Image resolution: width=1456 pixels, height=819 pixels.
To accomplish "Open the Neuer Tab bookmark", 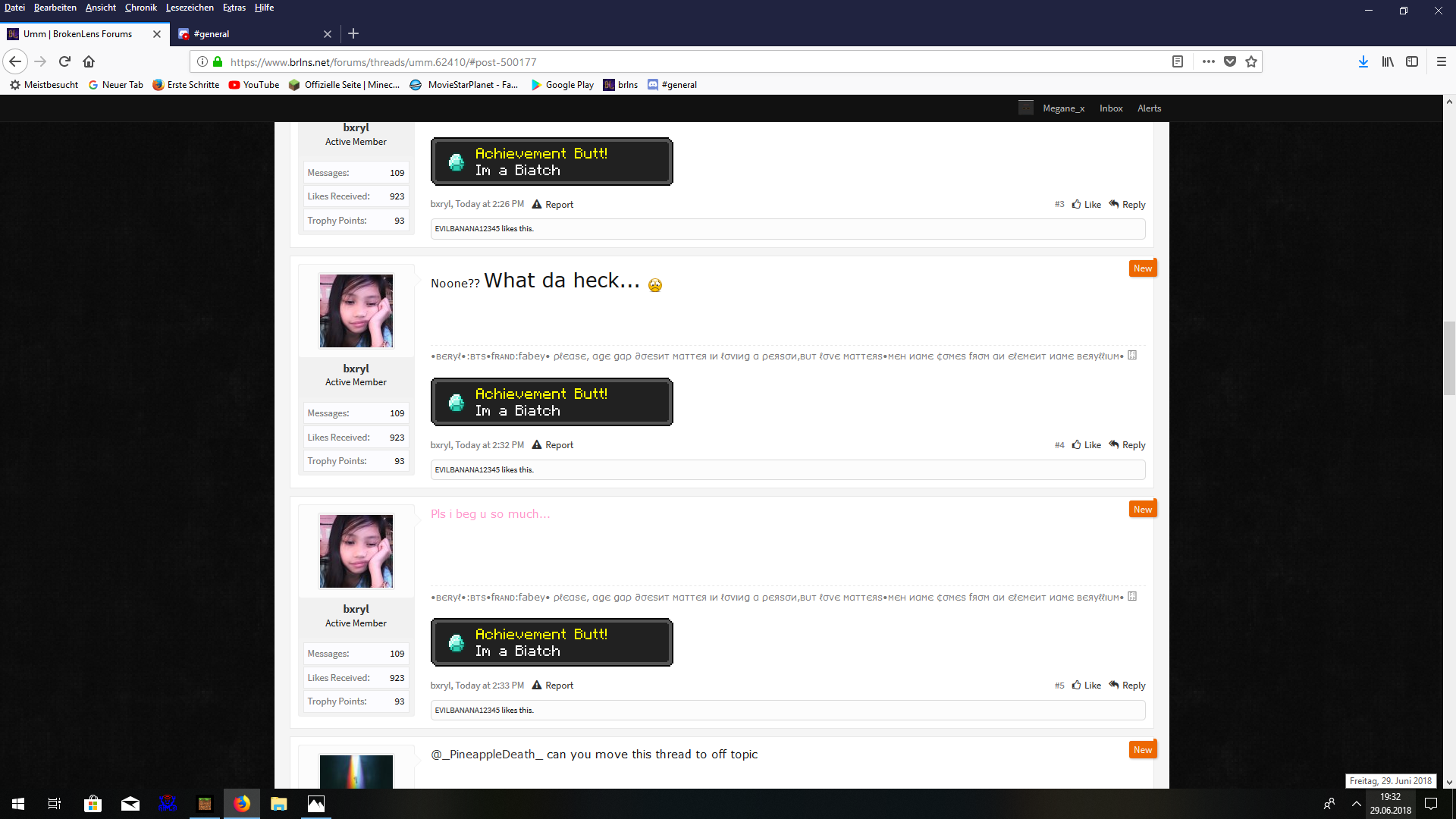I will point(116,85).
